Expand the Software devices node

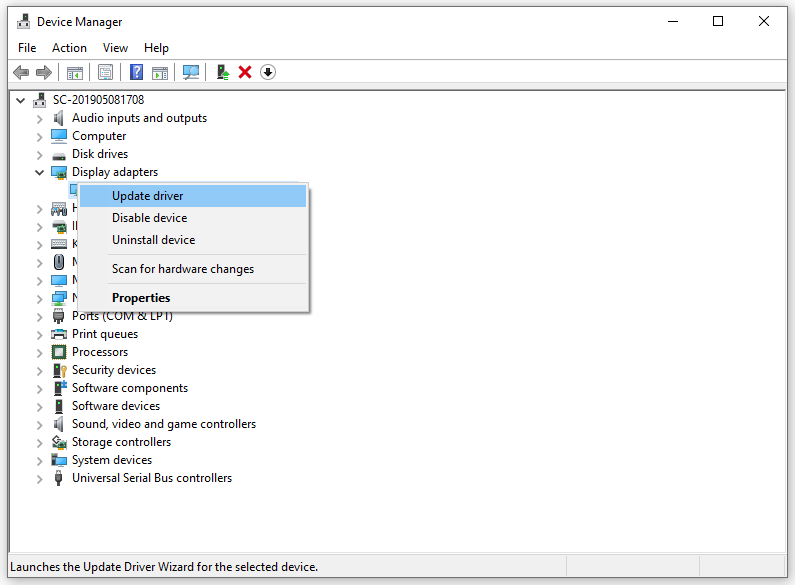coord(40,407)
